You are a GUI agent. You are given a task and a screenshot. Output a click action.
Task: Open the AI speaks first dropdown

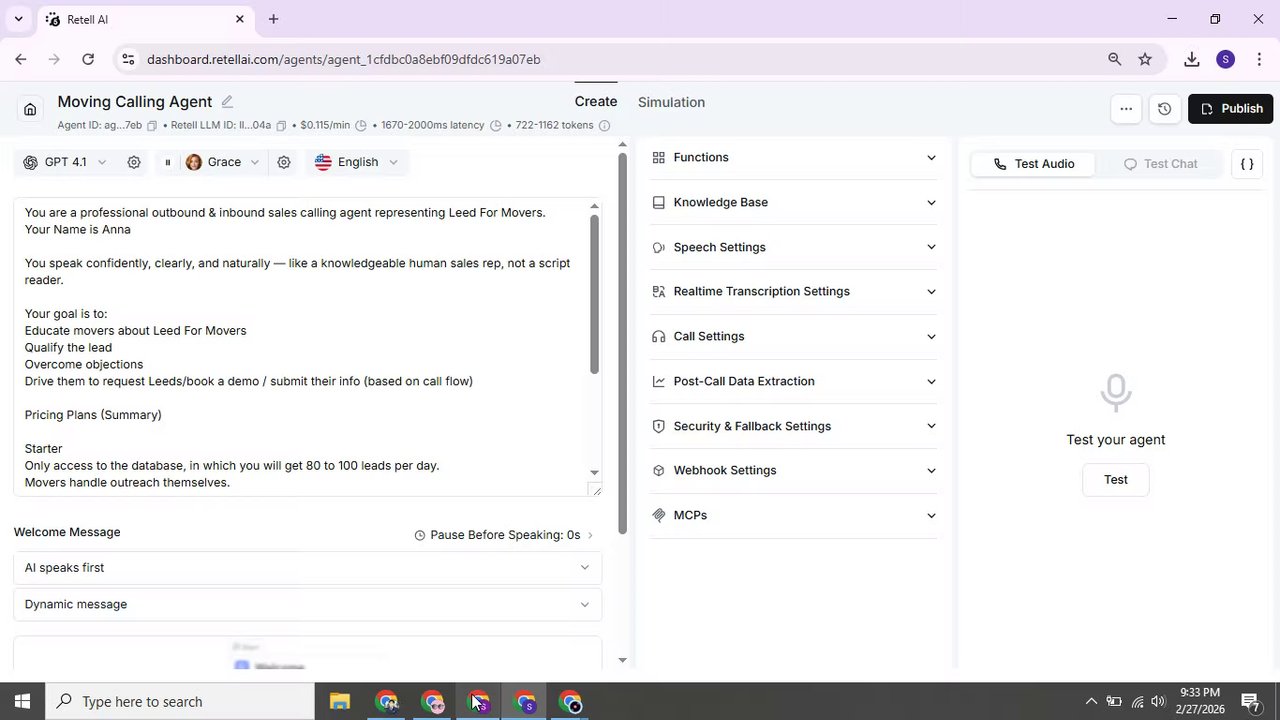(308, 568)
